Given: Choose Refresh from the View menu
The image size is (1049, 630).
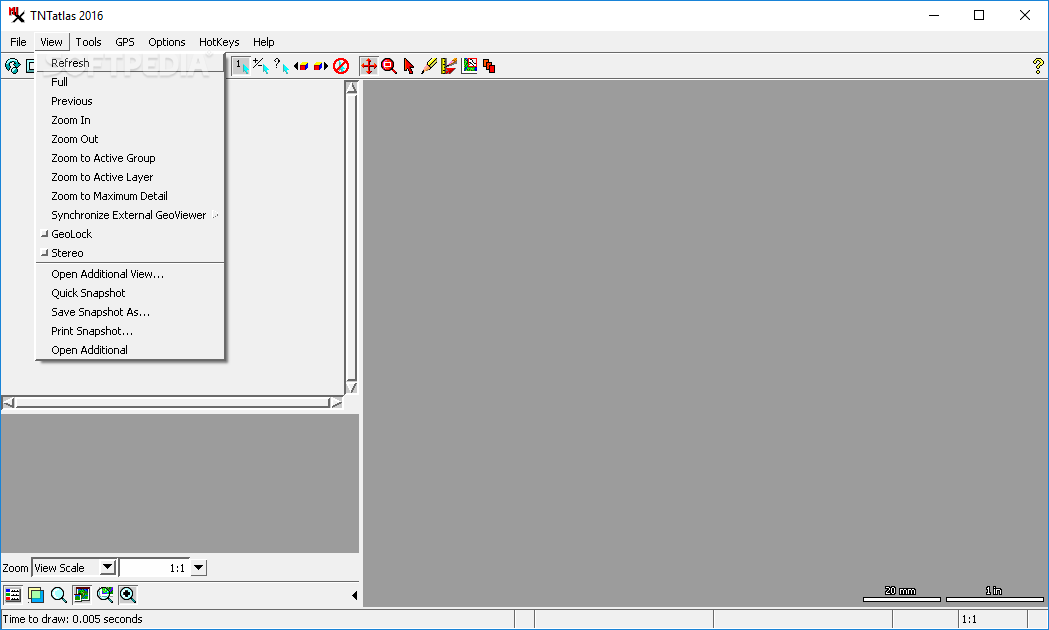Looking at the screenshot, I should 130,63.
